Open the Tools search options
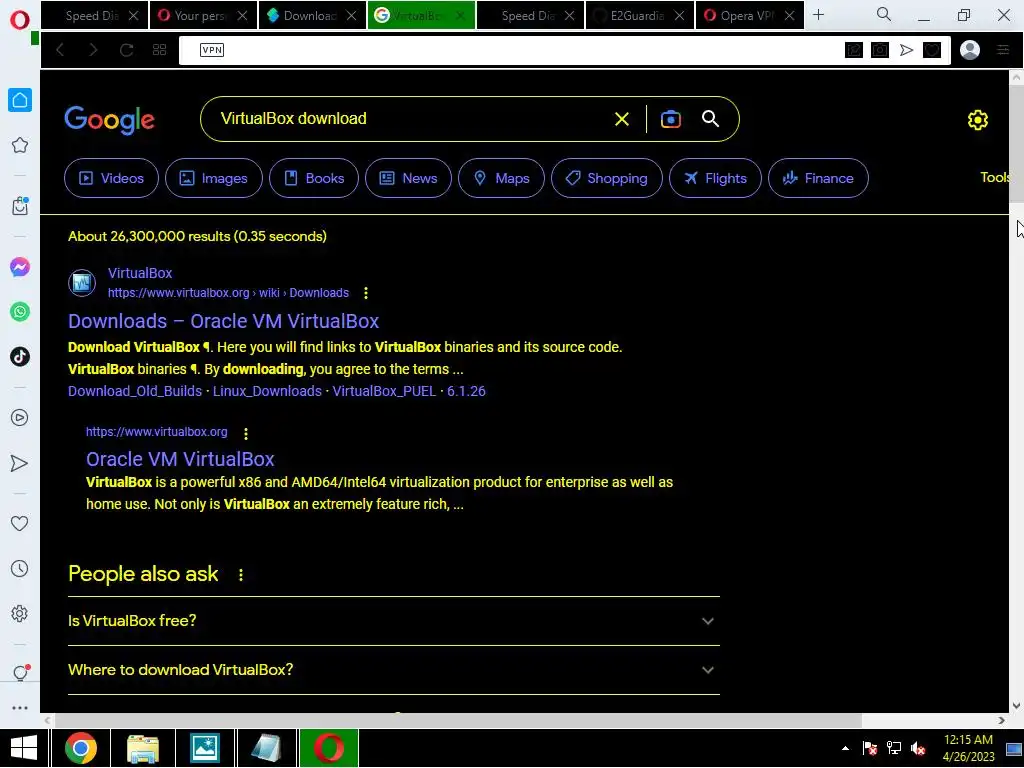The width and height of the screenshot is (1024, 768). (995, 178)
